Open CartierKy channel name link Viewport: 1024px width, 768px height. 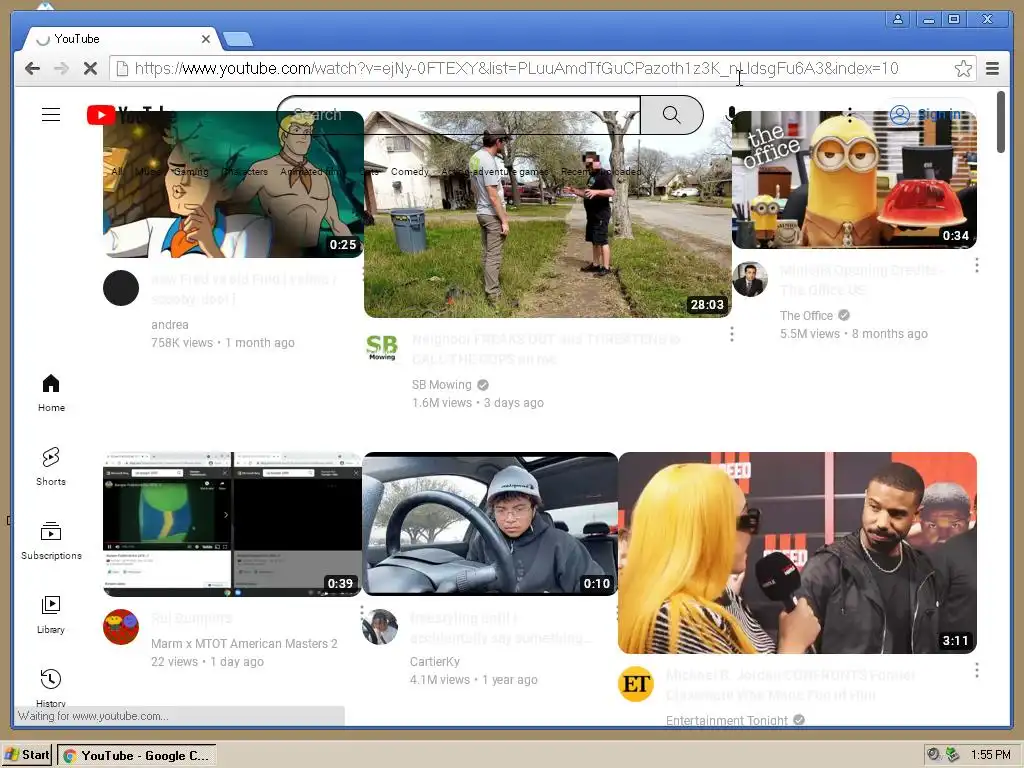click(x=434, y=662)
